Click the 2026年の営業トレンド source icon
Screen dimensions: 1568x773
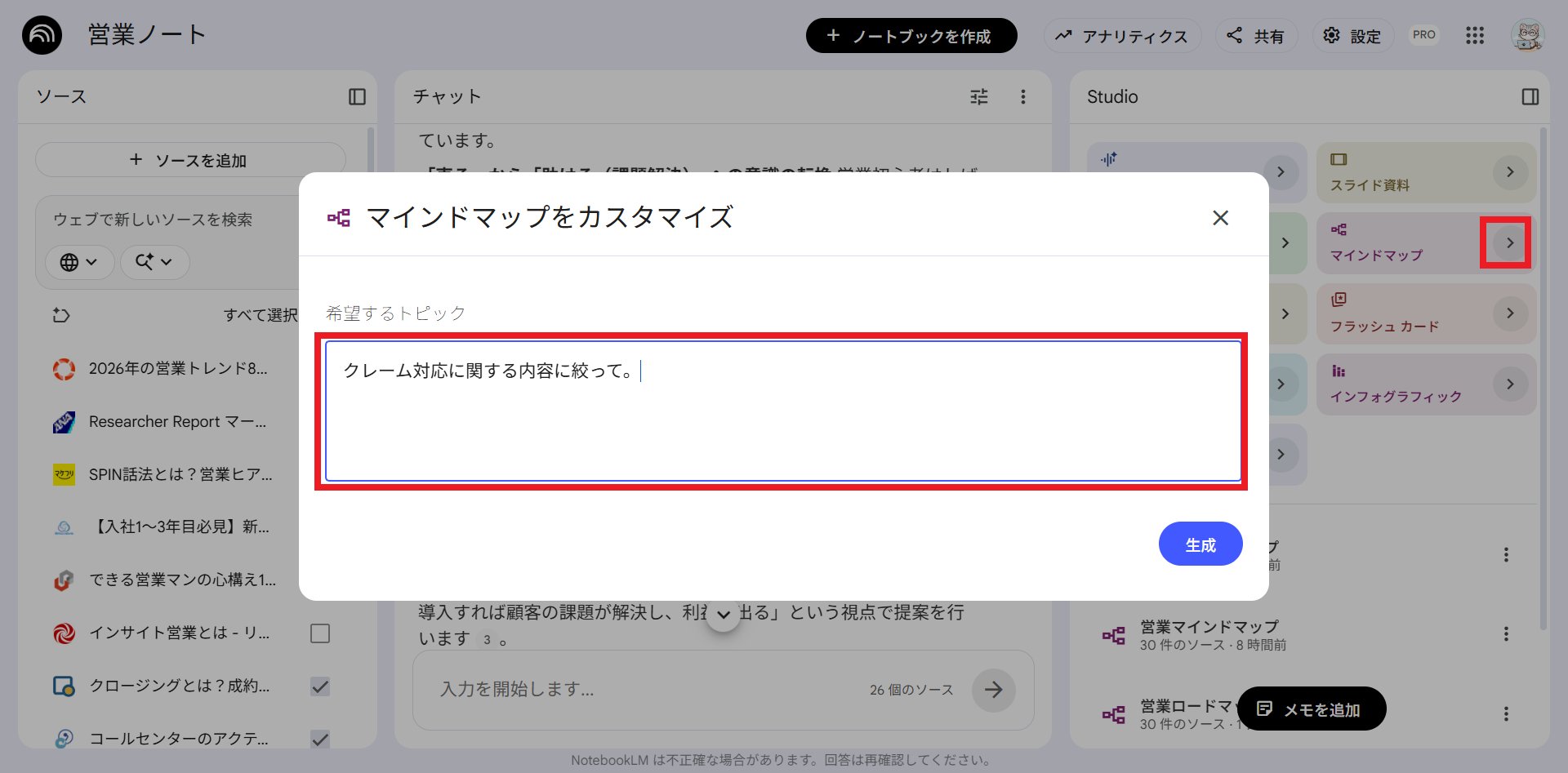[64, 369]
